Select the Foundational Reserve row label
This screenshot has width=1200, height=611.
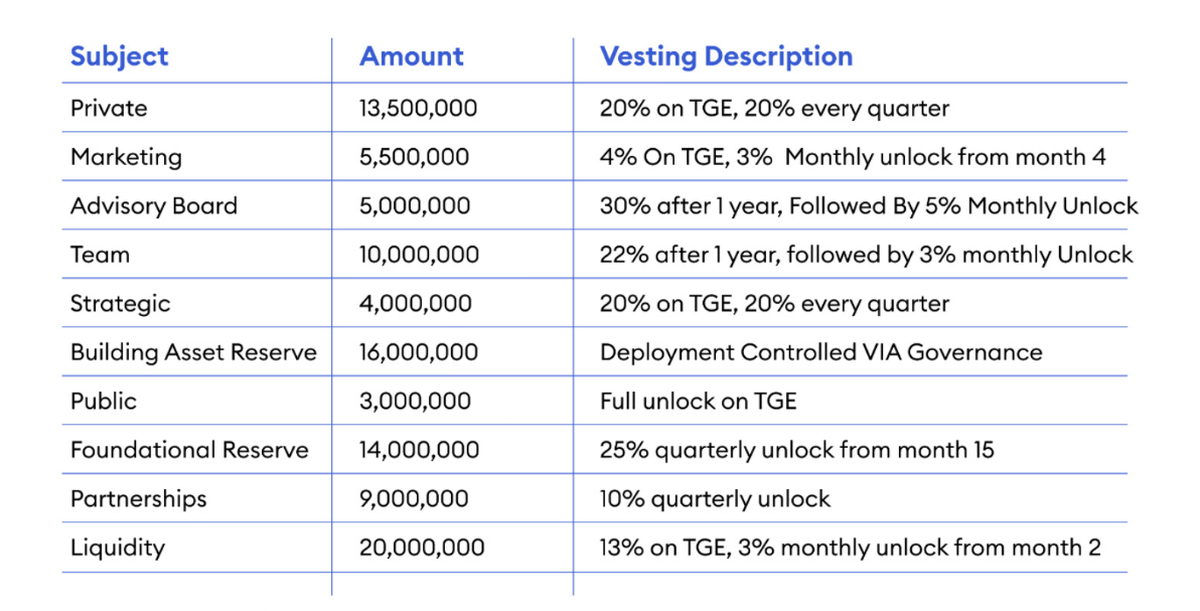click(189, 451)
